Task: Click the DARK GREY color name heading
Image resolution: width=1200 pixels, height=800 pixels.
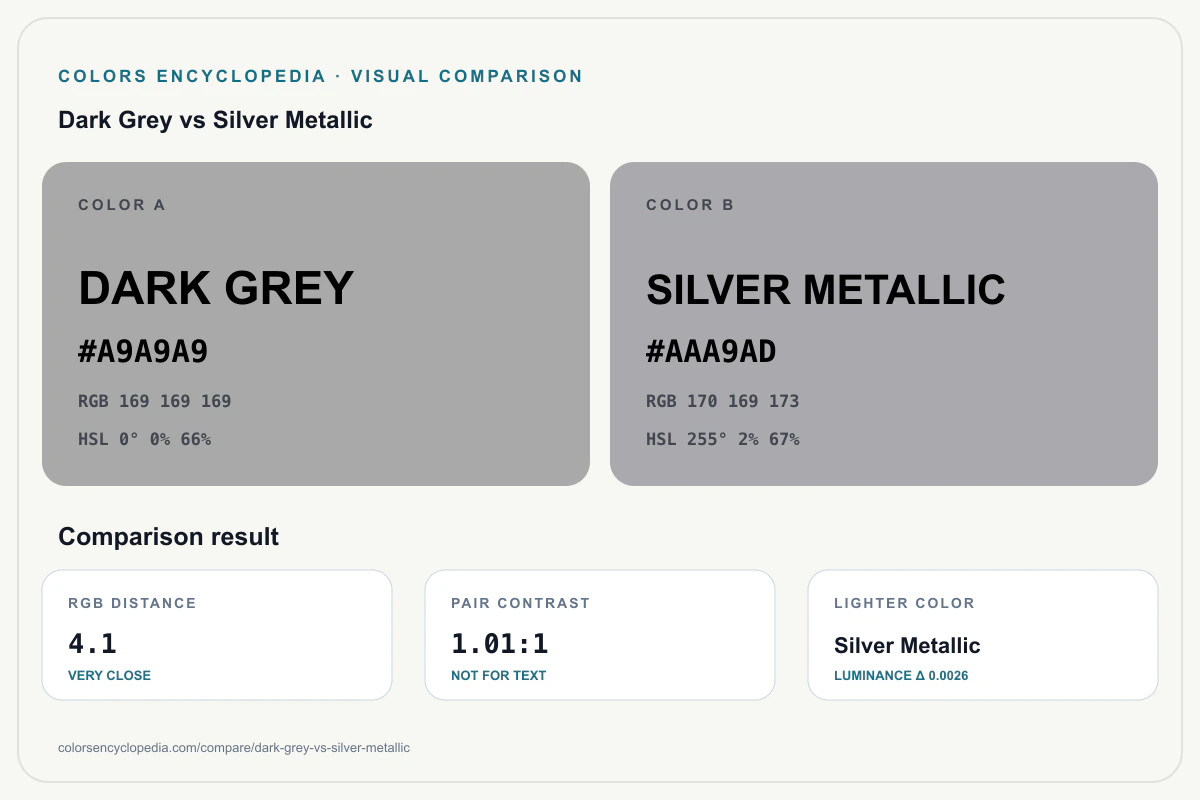Action: [x=216, y=288]
